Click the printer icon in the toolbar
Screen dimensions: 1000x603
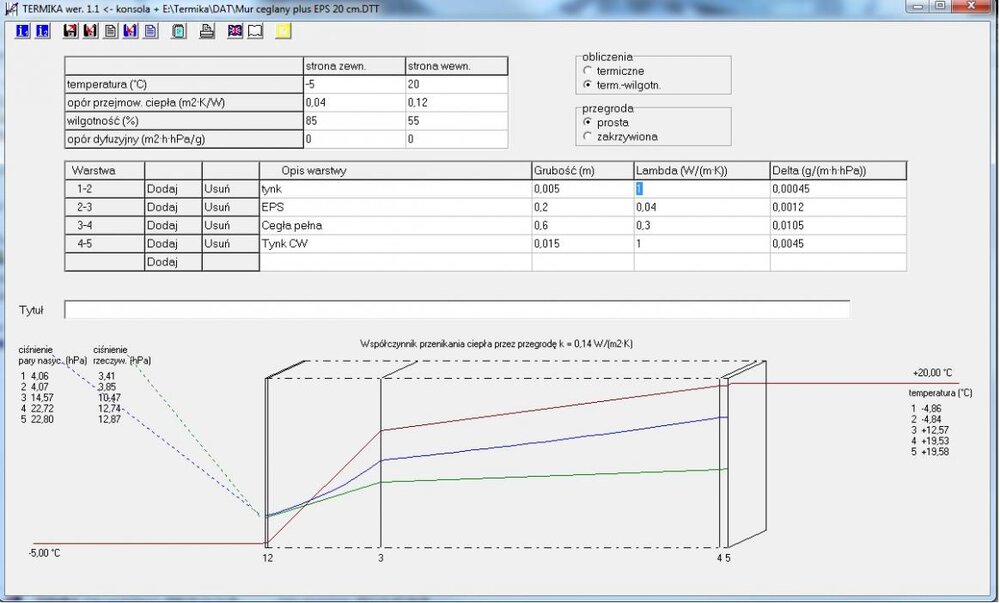pyautogui.click(x=207, y=31)
